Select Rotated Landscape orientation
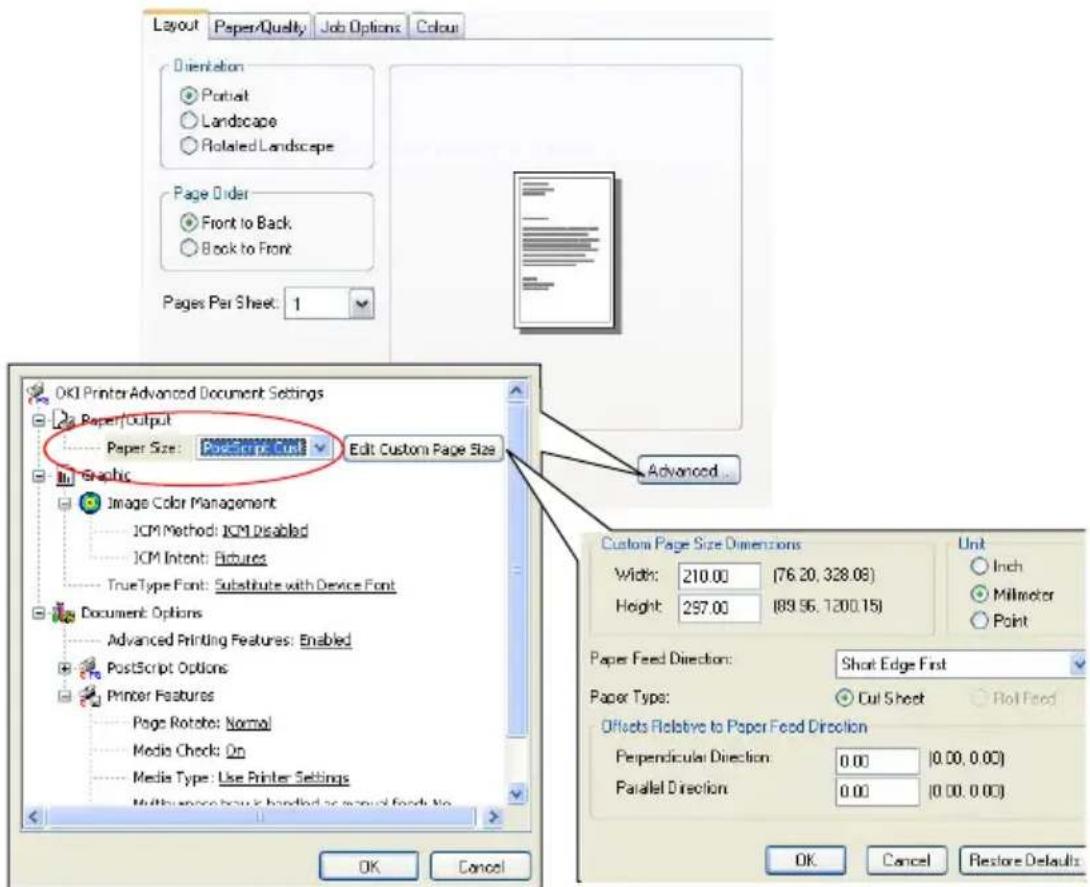 tap(188, 146)
